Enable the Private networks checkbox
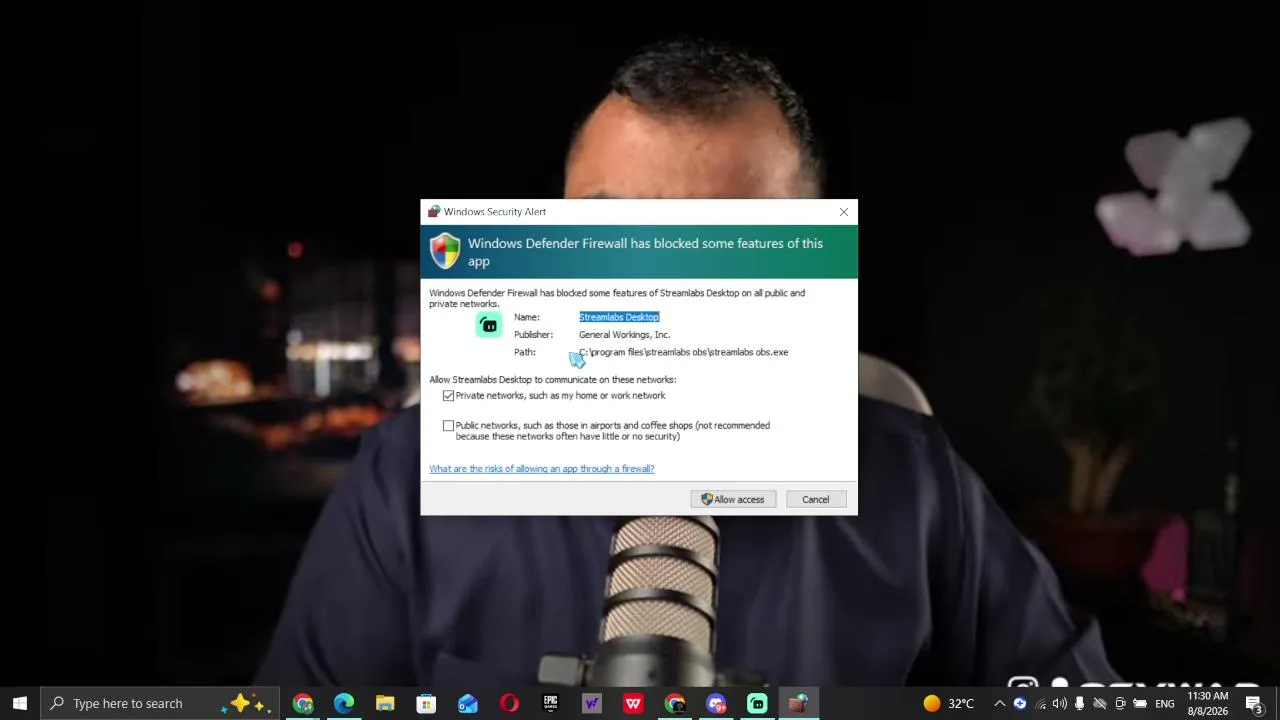This screenshot has width=1280, height=720. (x=448, y=396)
